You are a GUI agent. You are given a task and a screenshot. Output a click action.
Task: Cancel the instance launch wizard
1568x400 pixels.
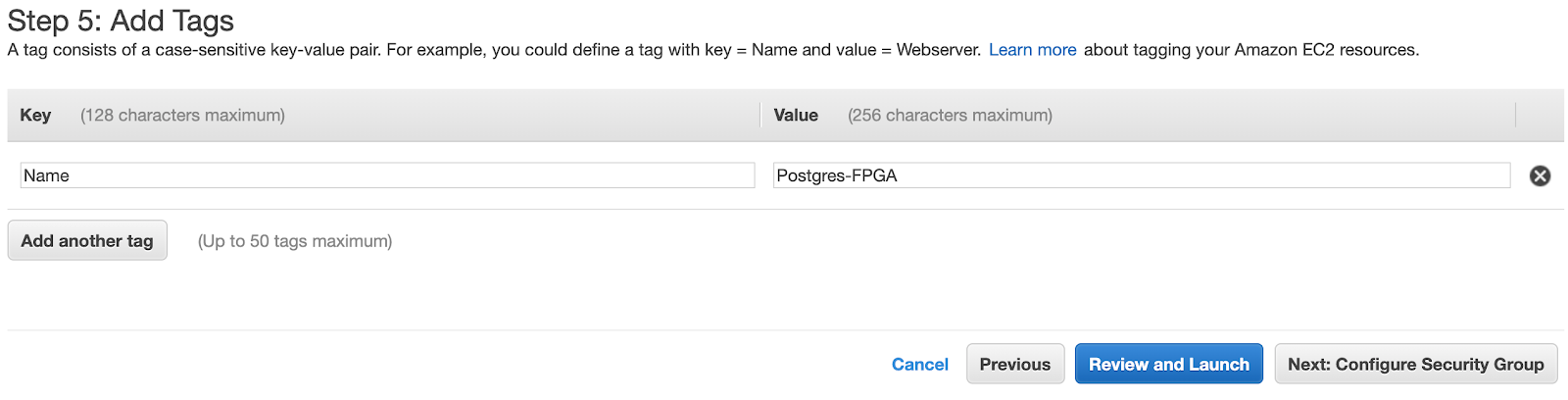pos(919,365)
